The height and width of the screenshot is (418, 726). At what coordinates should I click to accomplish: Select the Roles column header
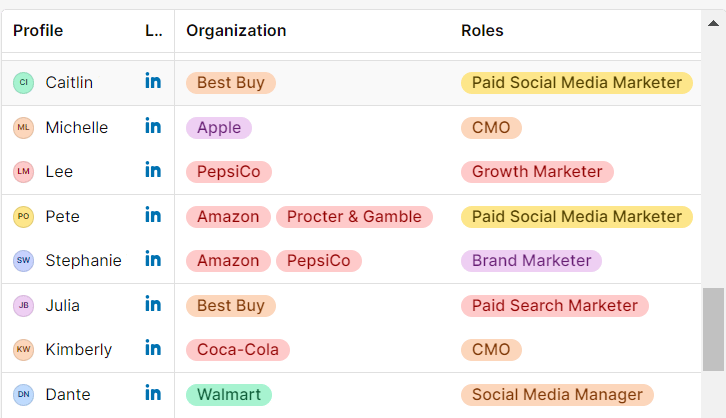pyautogui.click(x=482, y=31)
